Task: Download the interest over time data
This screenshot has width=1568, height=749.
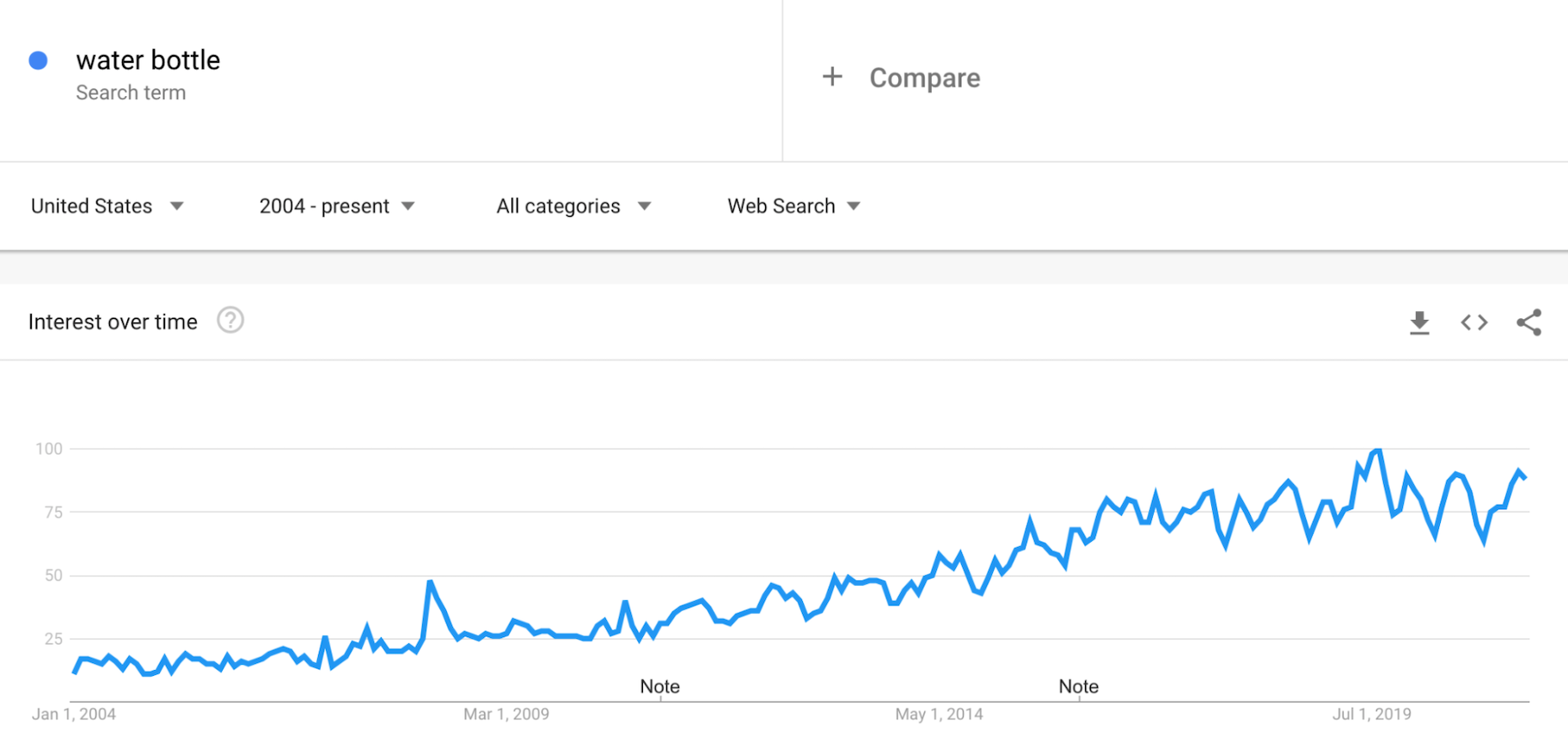Action: [x=1419, y=322]
